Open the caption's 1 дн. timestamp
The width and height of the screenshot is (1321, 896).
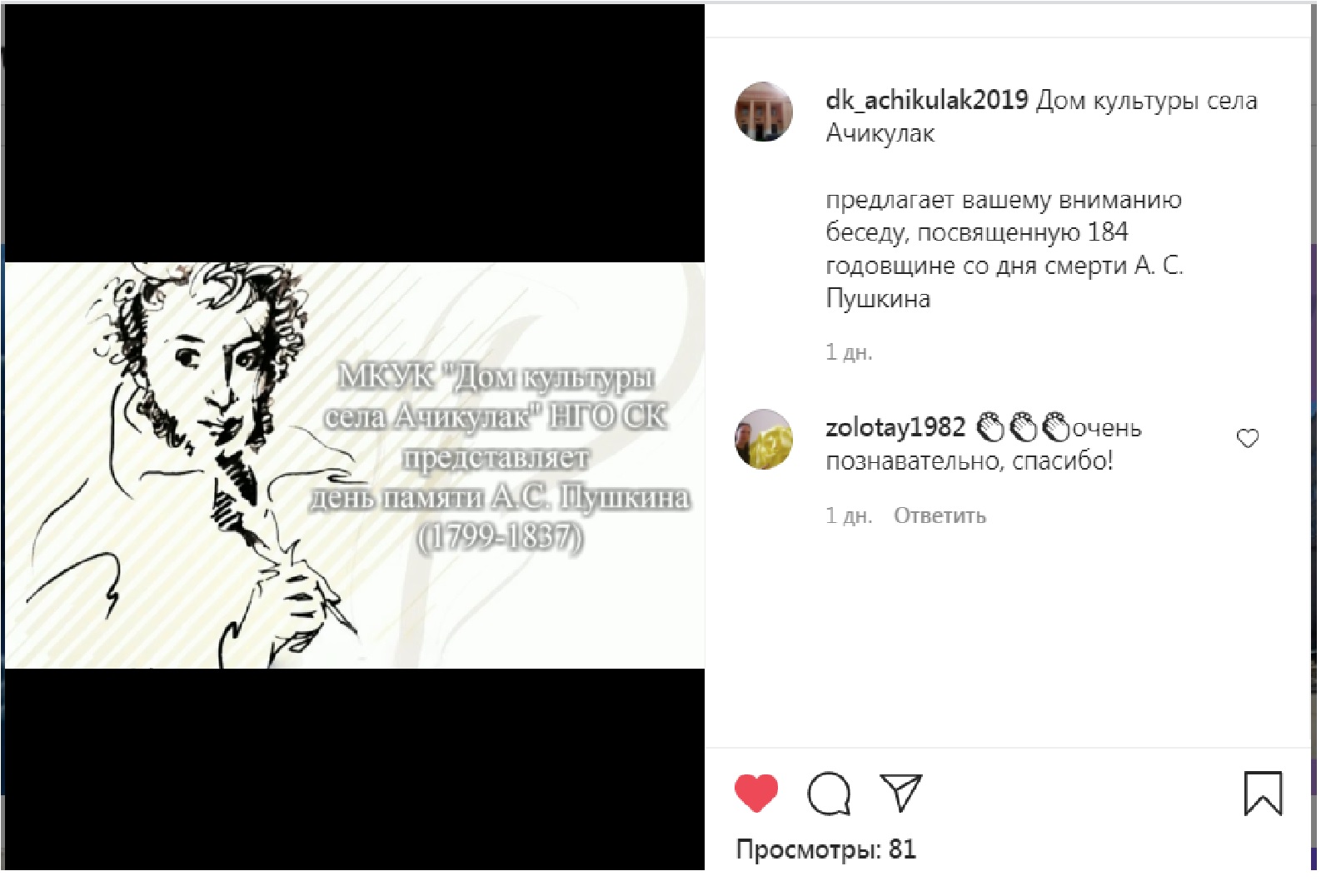coord(849,352)
